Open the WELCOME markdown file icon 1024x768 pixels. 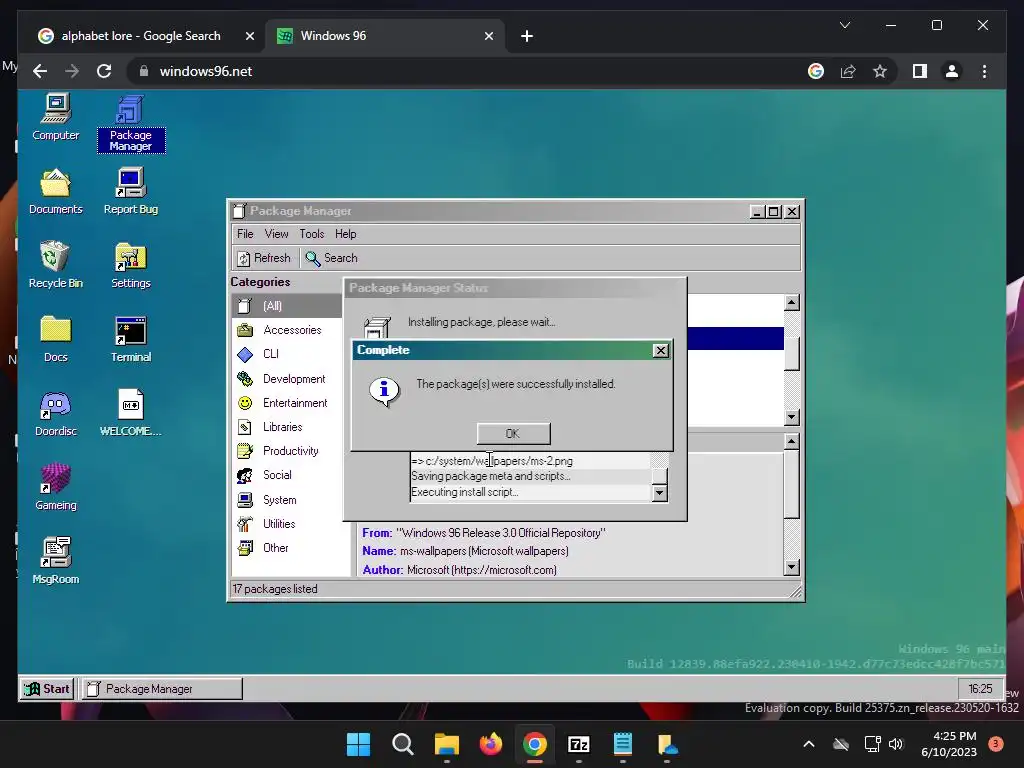tap(131, 413)
